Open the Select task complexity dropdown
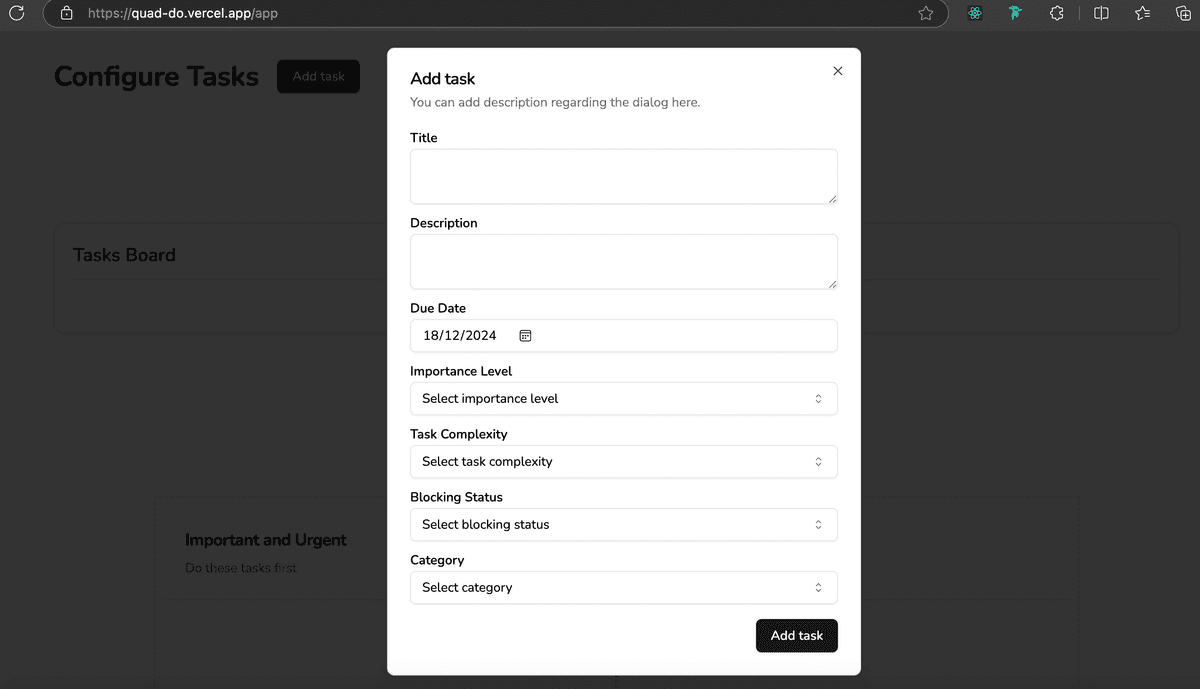1200x689 pixels. point(623,461)
